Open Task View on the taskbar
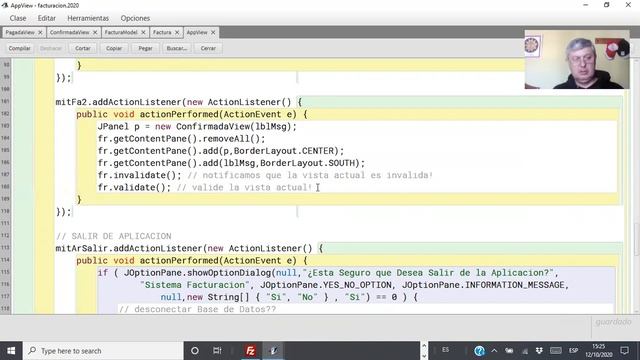640x360 pixels. [x=217, y=351]
